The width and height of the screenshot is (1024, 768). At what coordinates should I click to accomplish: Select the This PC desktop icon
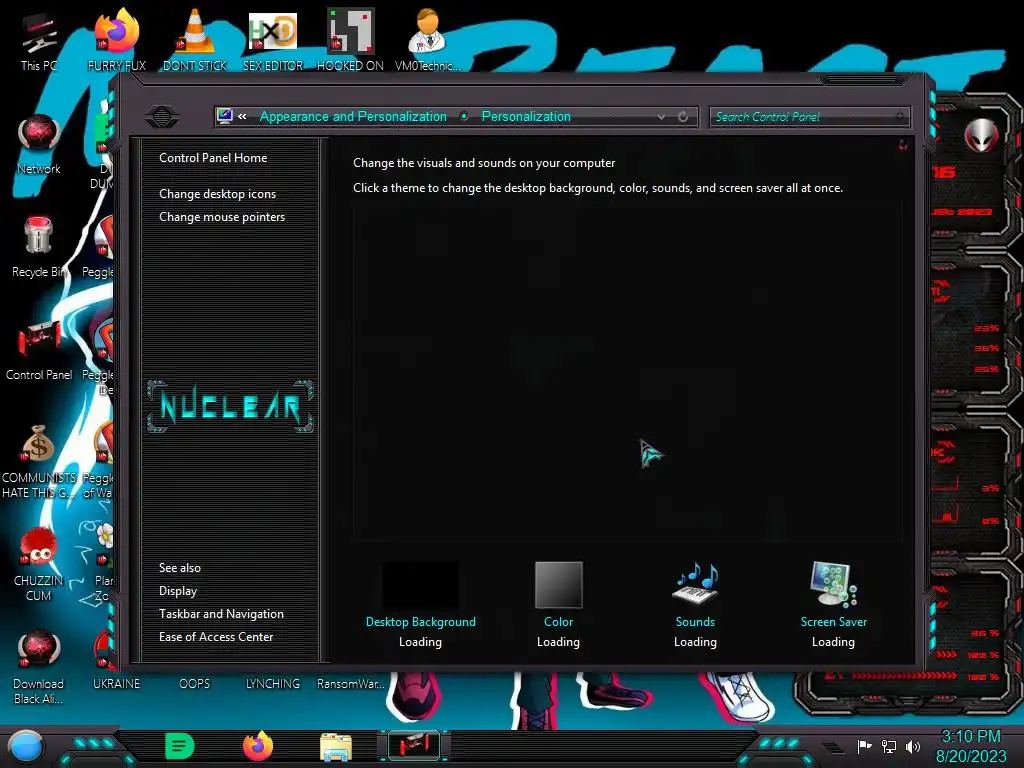tap(39, 42)
